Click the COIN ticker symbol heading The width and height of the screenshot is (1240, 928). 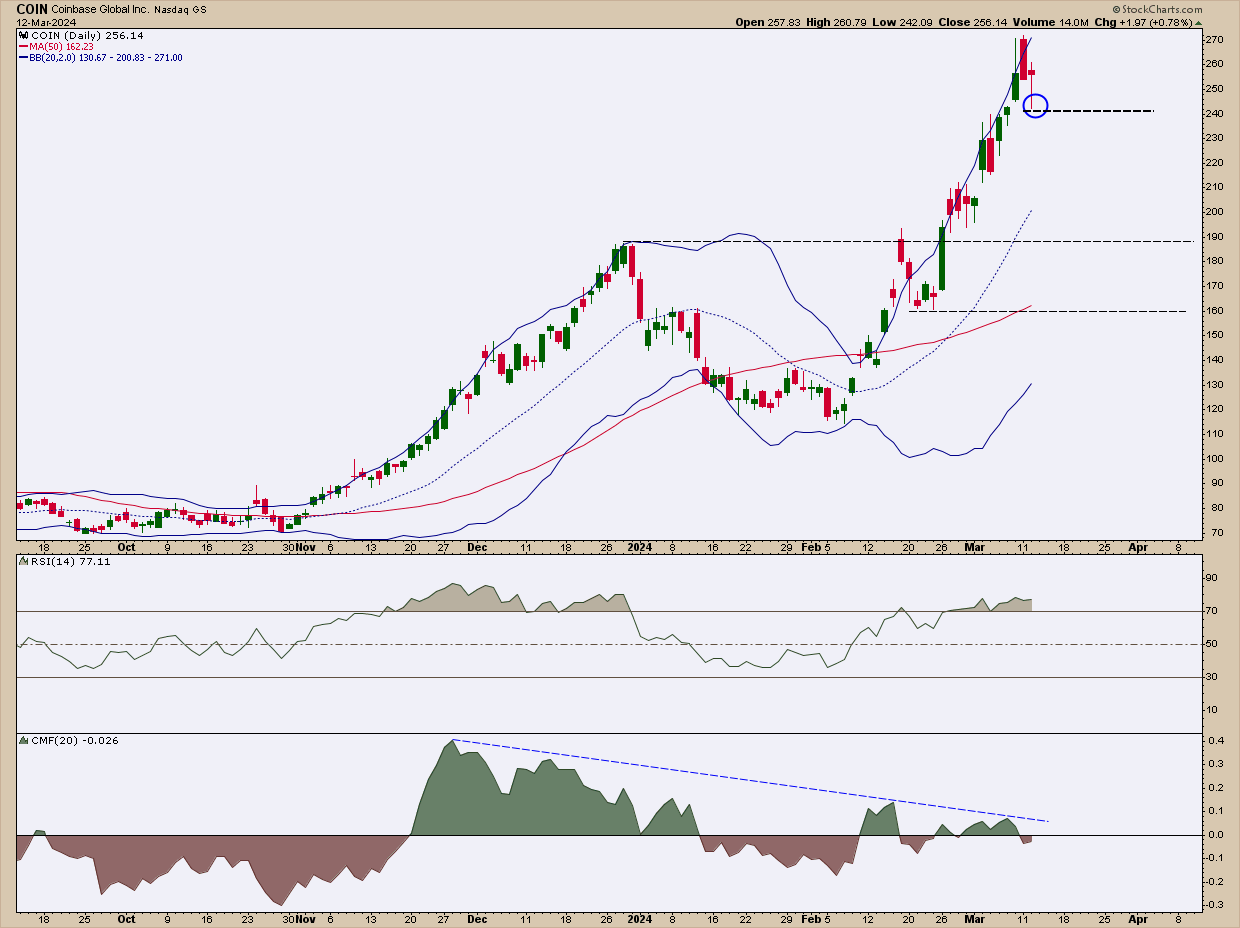coord(31,8)
